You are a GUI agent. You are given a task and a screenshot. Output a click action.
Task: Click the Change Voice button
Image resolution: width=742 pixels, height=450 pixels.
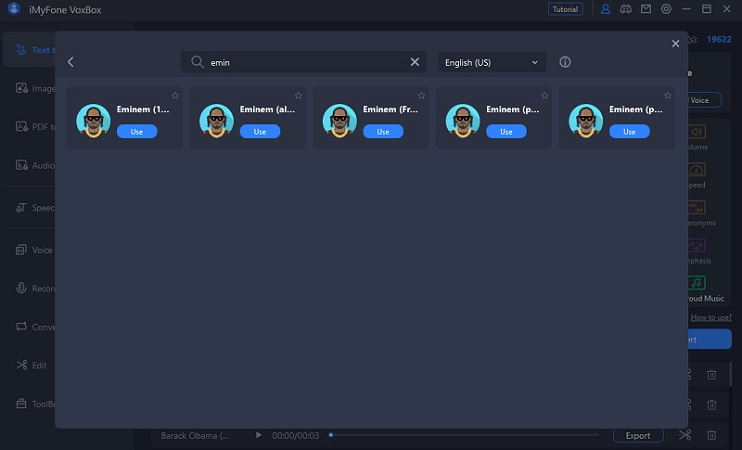point(705,100)
